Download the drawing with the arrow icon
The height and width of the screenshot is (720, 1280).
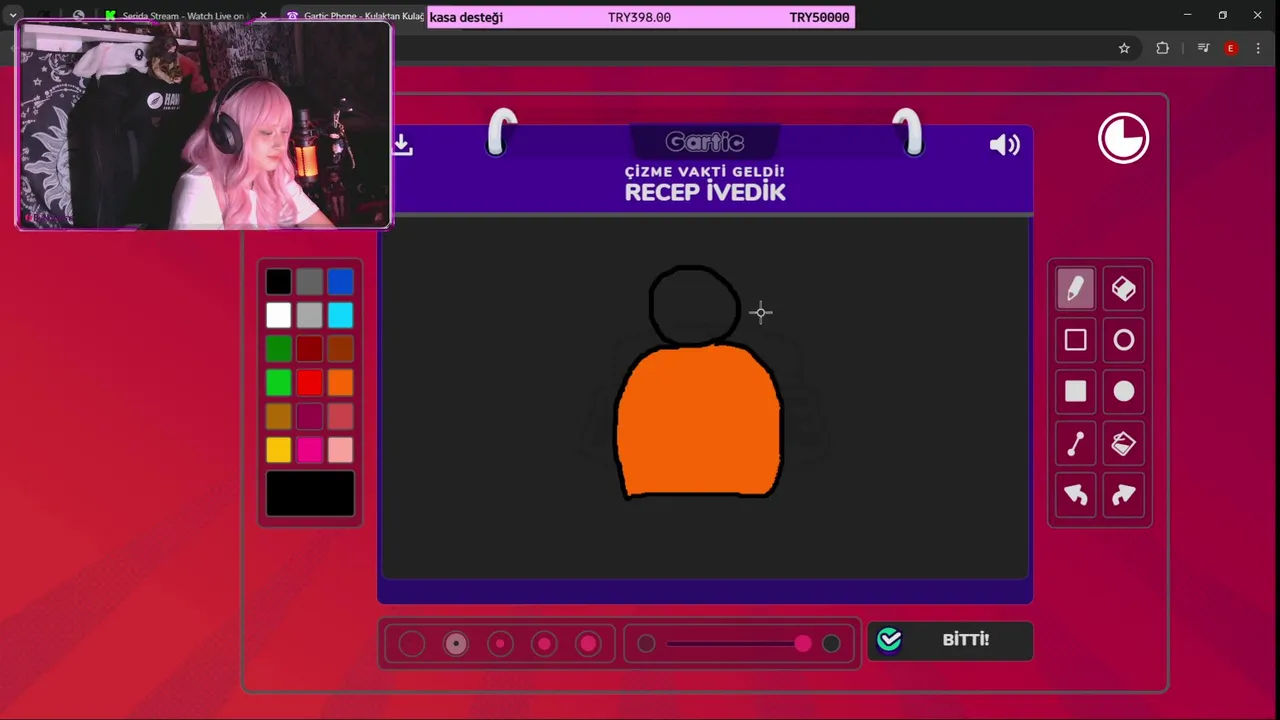tap(402, 144)
